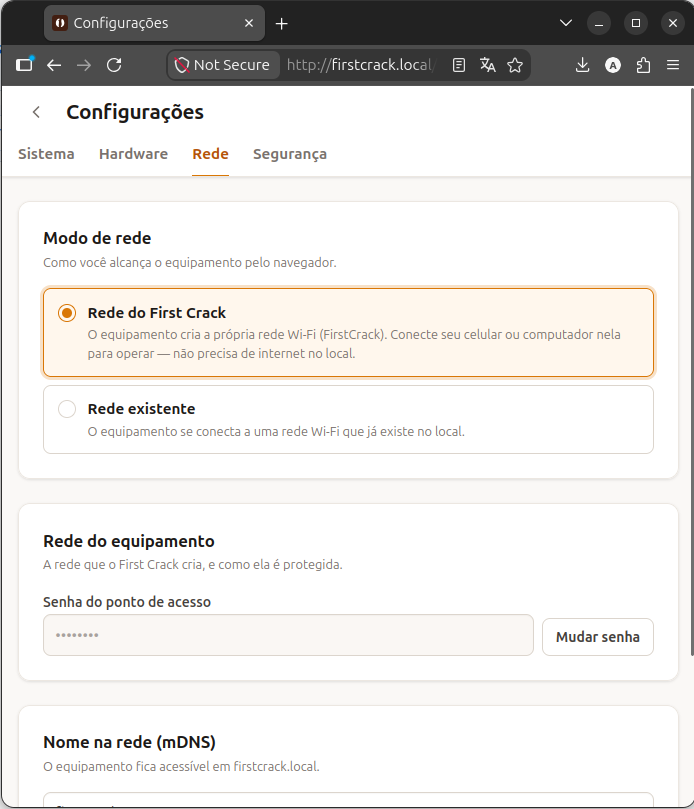Click the text 'Como você alcança o equipamento pelo navegador.'
694x809 pixels.
(x=190, y=263)
